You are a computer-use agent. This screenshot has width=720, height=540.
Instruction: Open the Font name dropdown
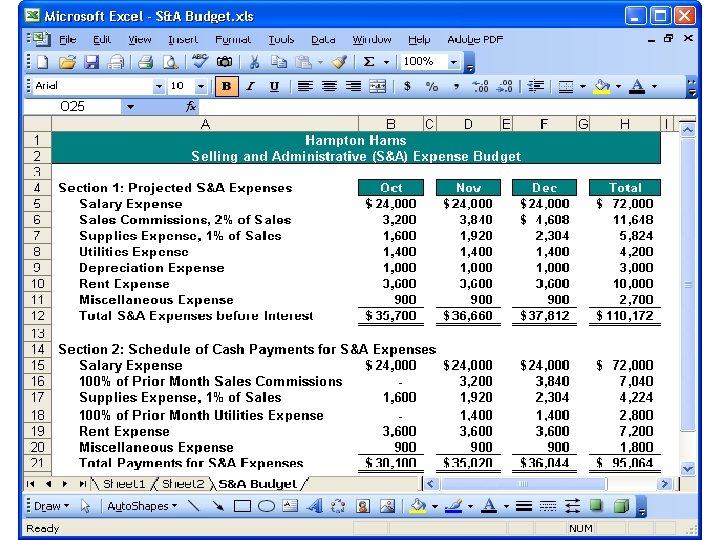158,86
